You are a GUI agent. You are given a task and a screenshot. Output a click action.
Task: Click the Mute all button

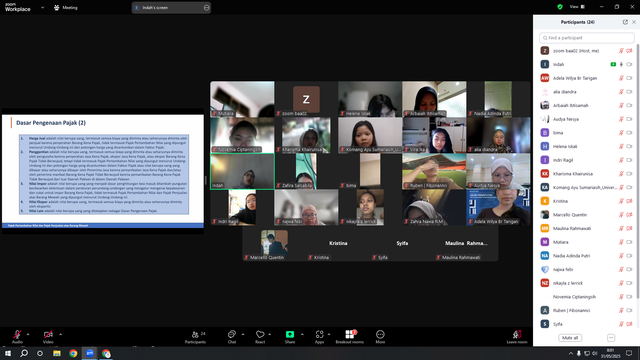[570, 338]
